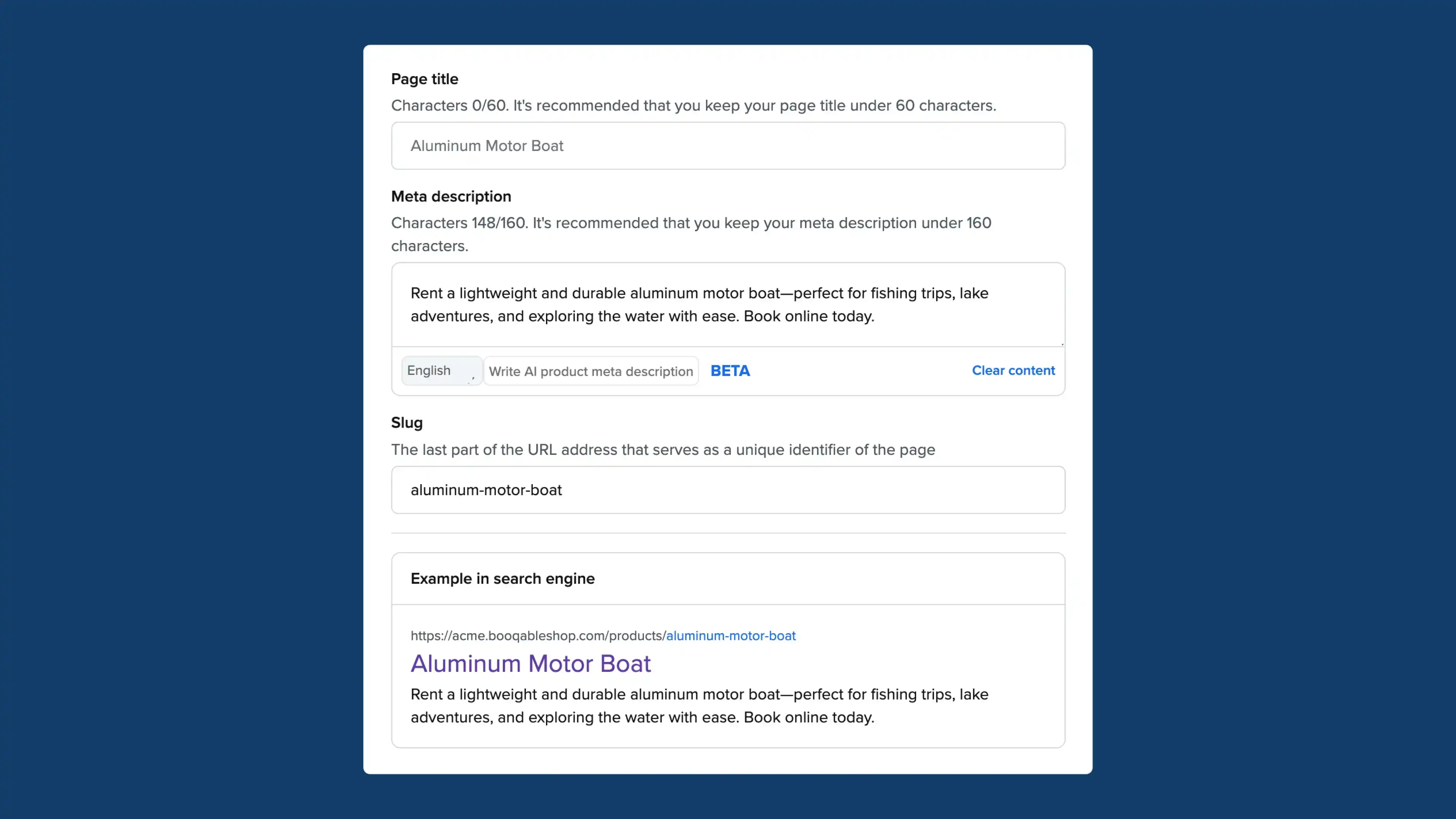
Task: Click Write AI product meta description
Action: click(x=590, y=371)
